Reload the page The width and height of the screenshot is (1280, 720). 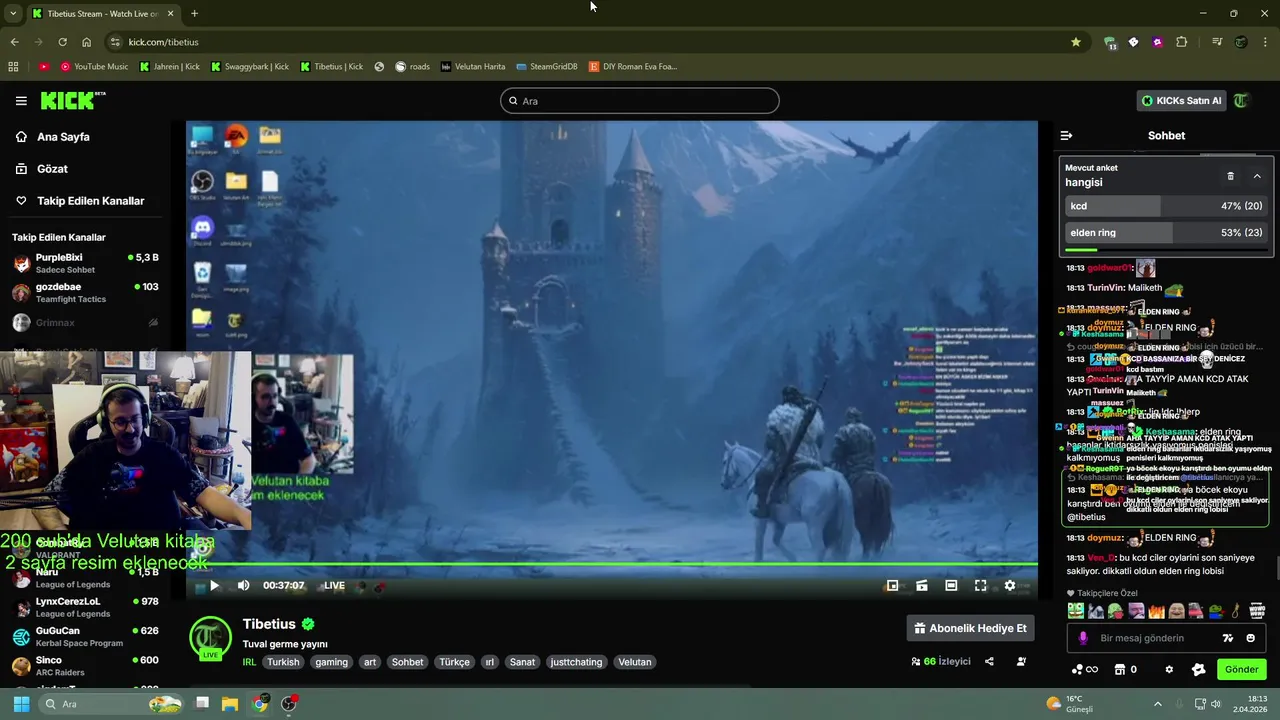pos(62,42)
